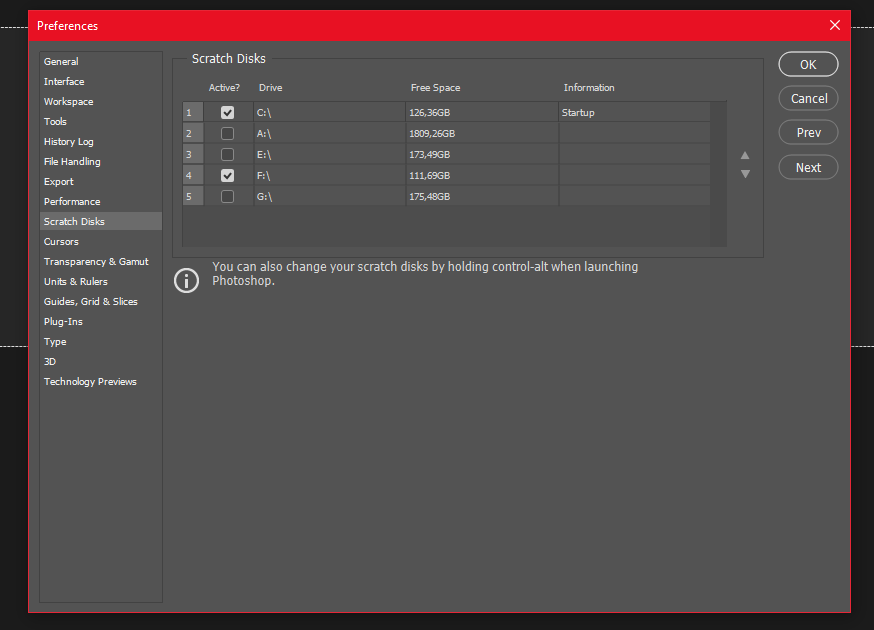Screen dimensions: 874x630
Task: Select row number 3 in disk list
Action: coord(193,154)
